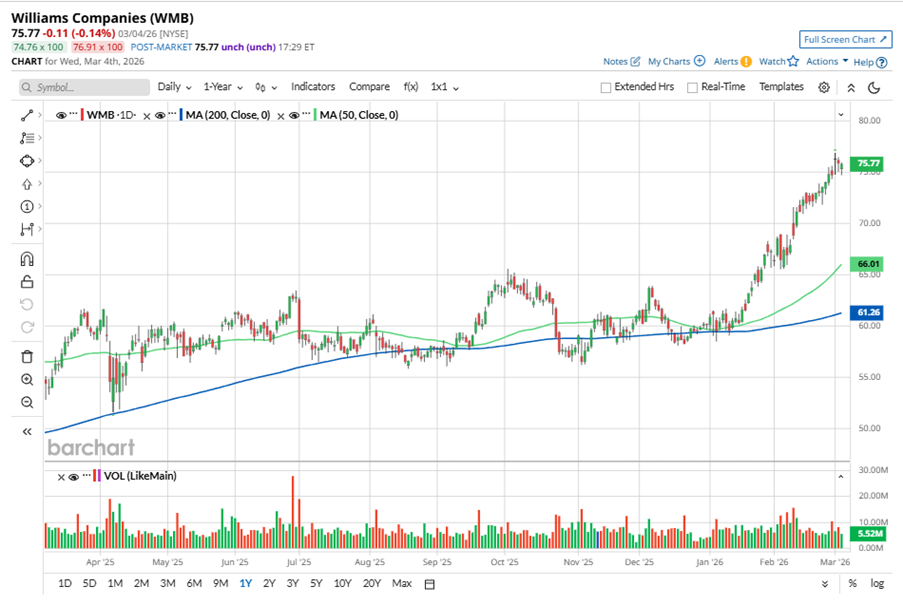The width and height of the screenshot is (903, 605).
Task: Open the Fibonacci/text list drawing tool
Action: (26, 138)
